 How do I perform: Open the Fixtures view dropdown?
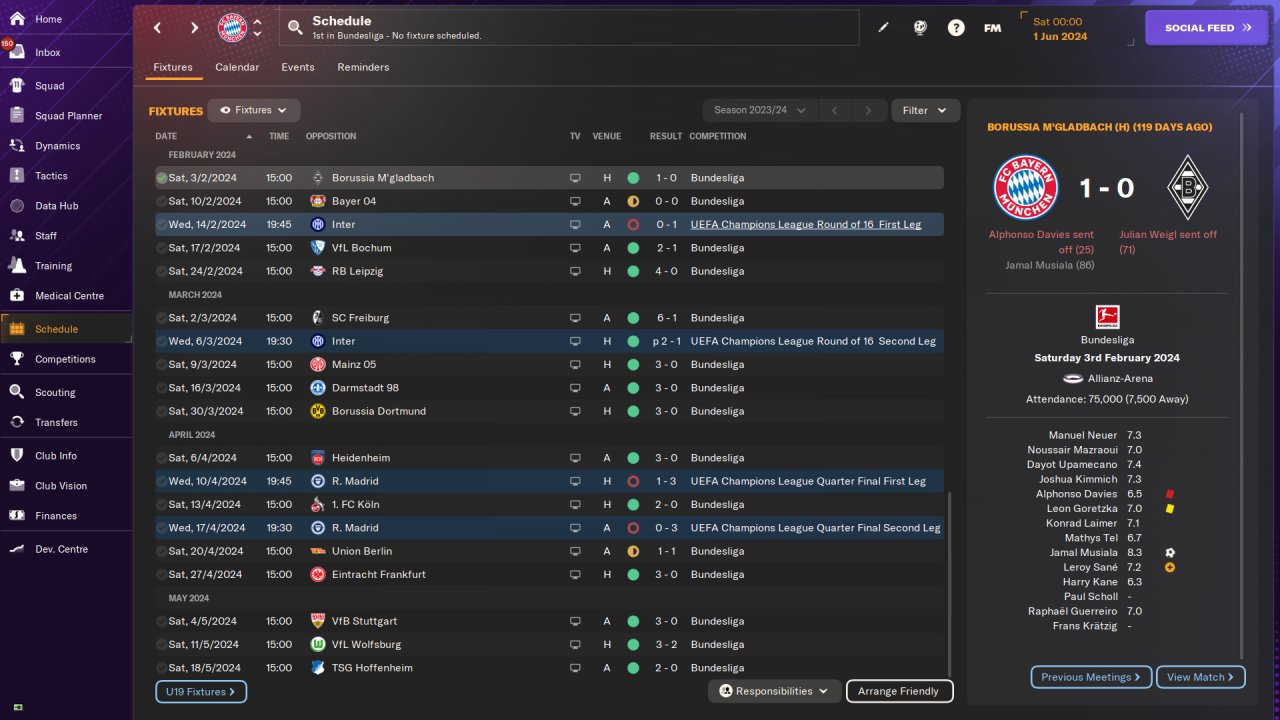(x=254, y=110)
